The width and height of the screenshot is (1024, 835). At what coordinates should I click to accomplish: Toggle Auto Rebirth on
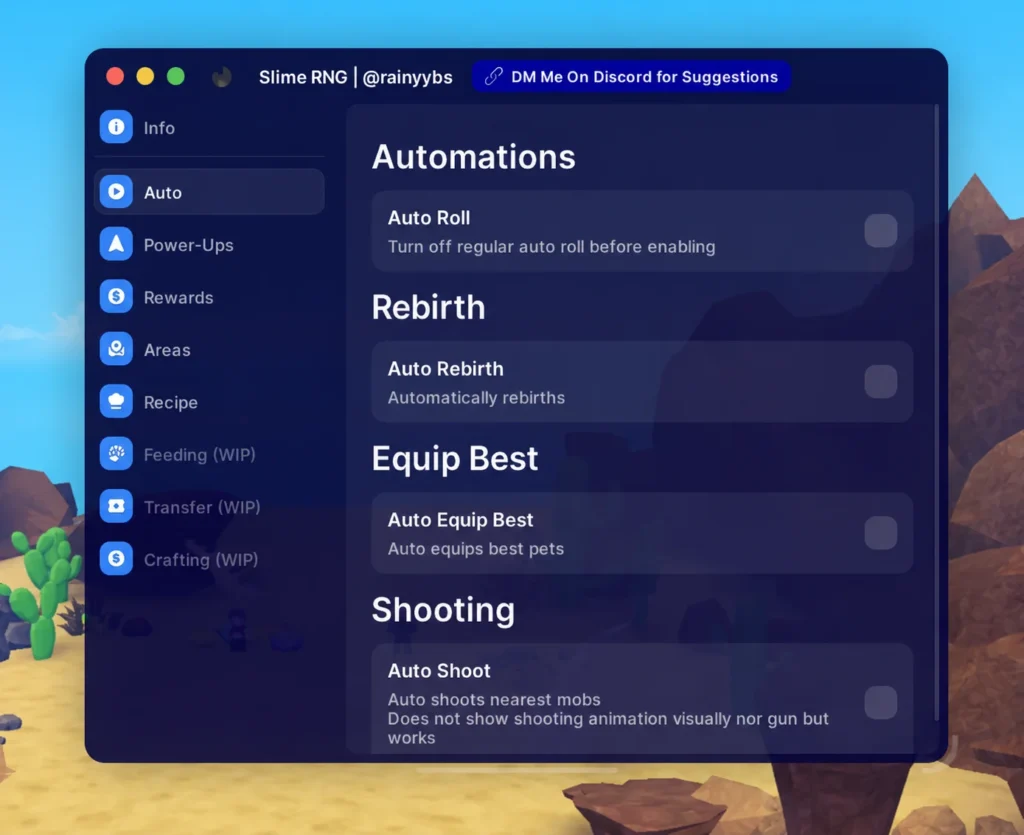880,381
